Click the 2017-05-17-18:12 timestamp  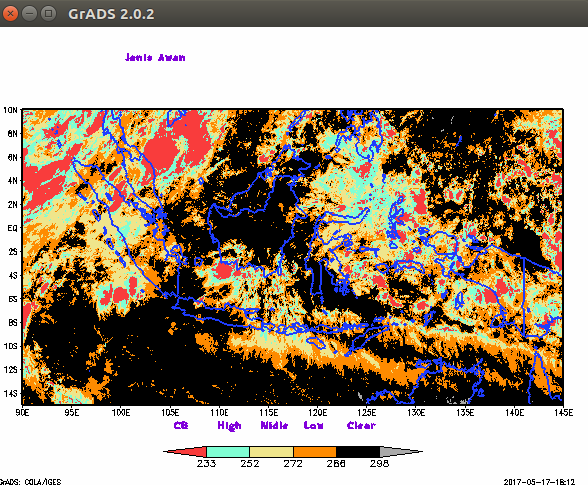click(539, 482)
